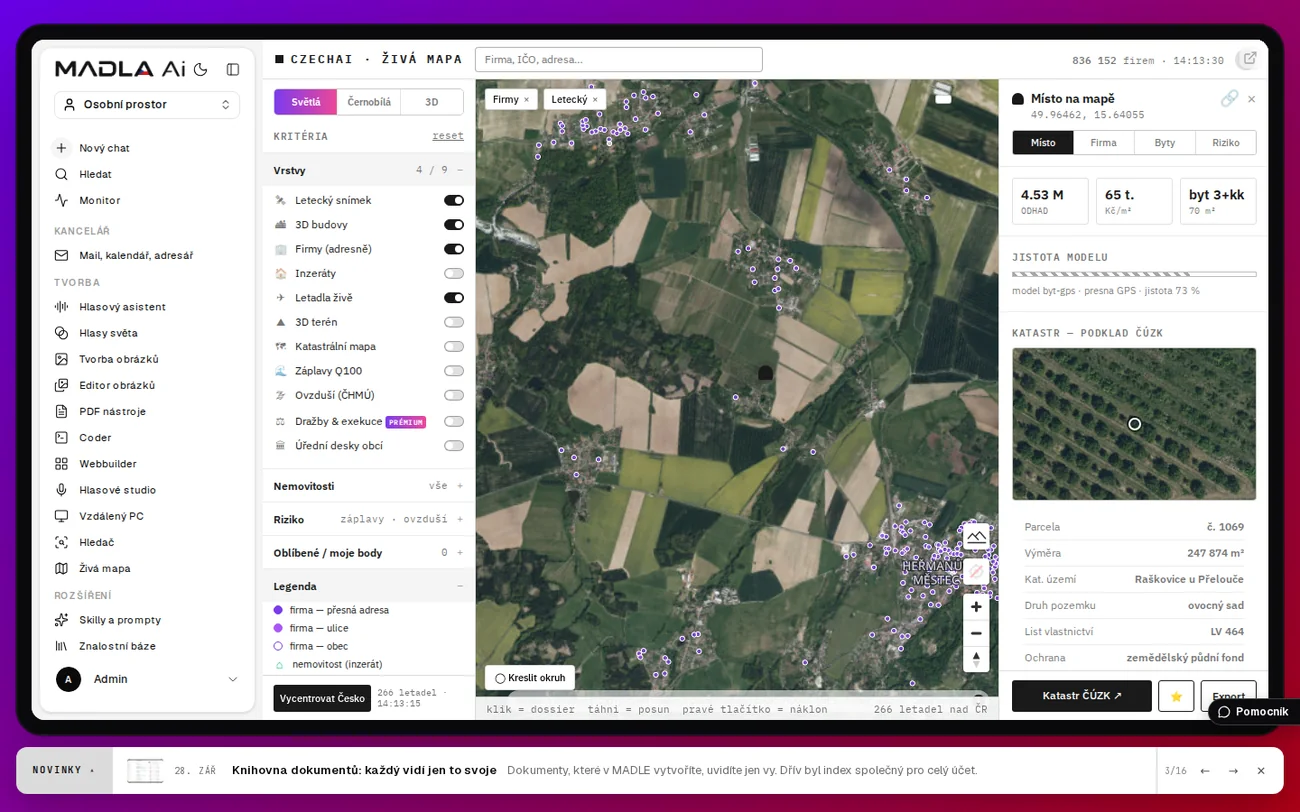Toggle dark mode moon icon
Screen dimensions: 1300x812
(x=201, y=69)
